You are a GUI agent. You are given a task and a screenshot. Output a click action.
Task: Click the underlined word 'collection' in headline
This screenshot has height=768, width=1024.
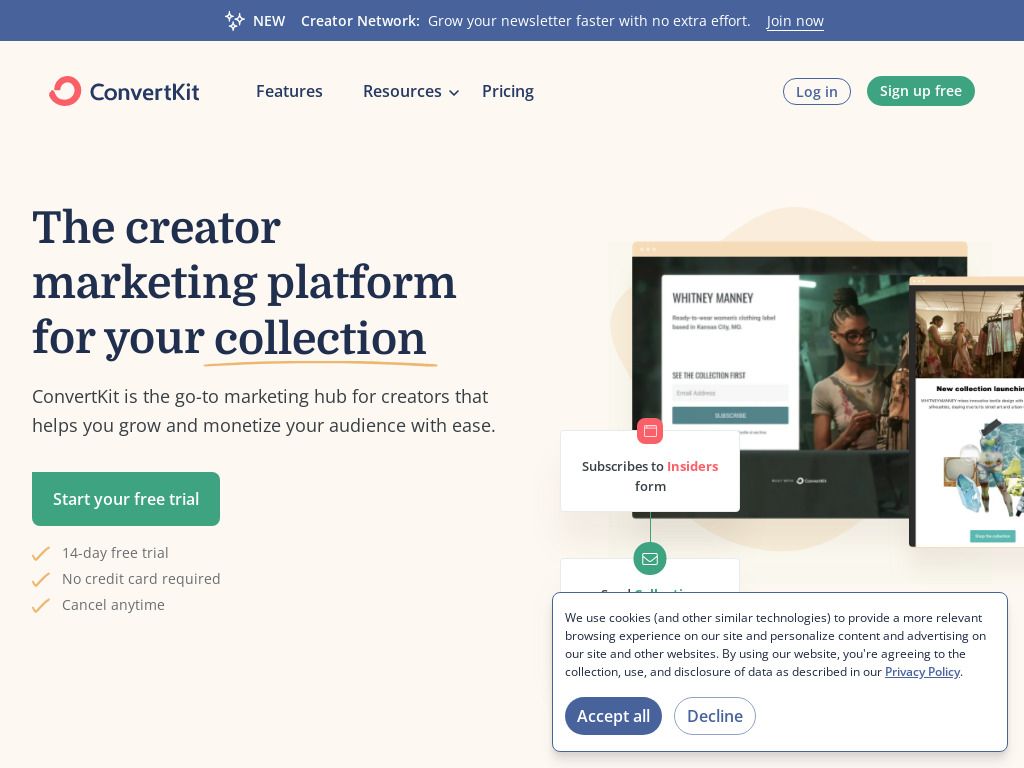pos(320,338)
